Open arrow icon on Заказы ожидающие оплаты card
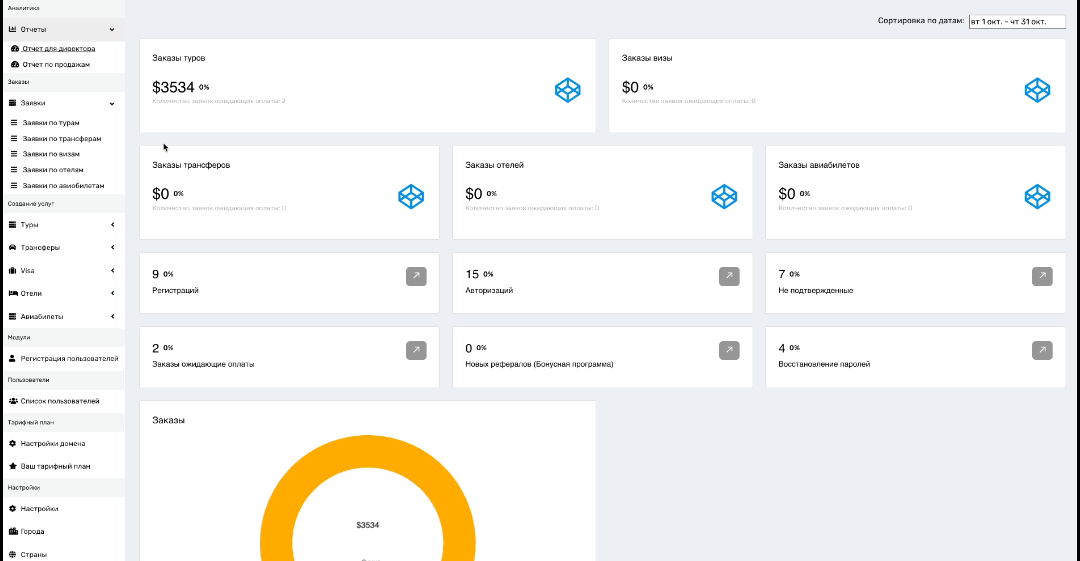This screenshot has height=561, width=1080. pyautogui.click(x=416, y=350)
